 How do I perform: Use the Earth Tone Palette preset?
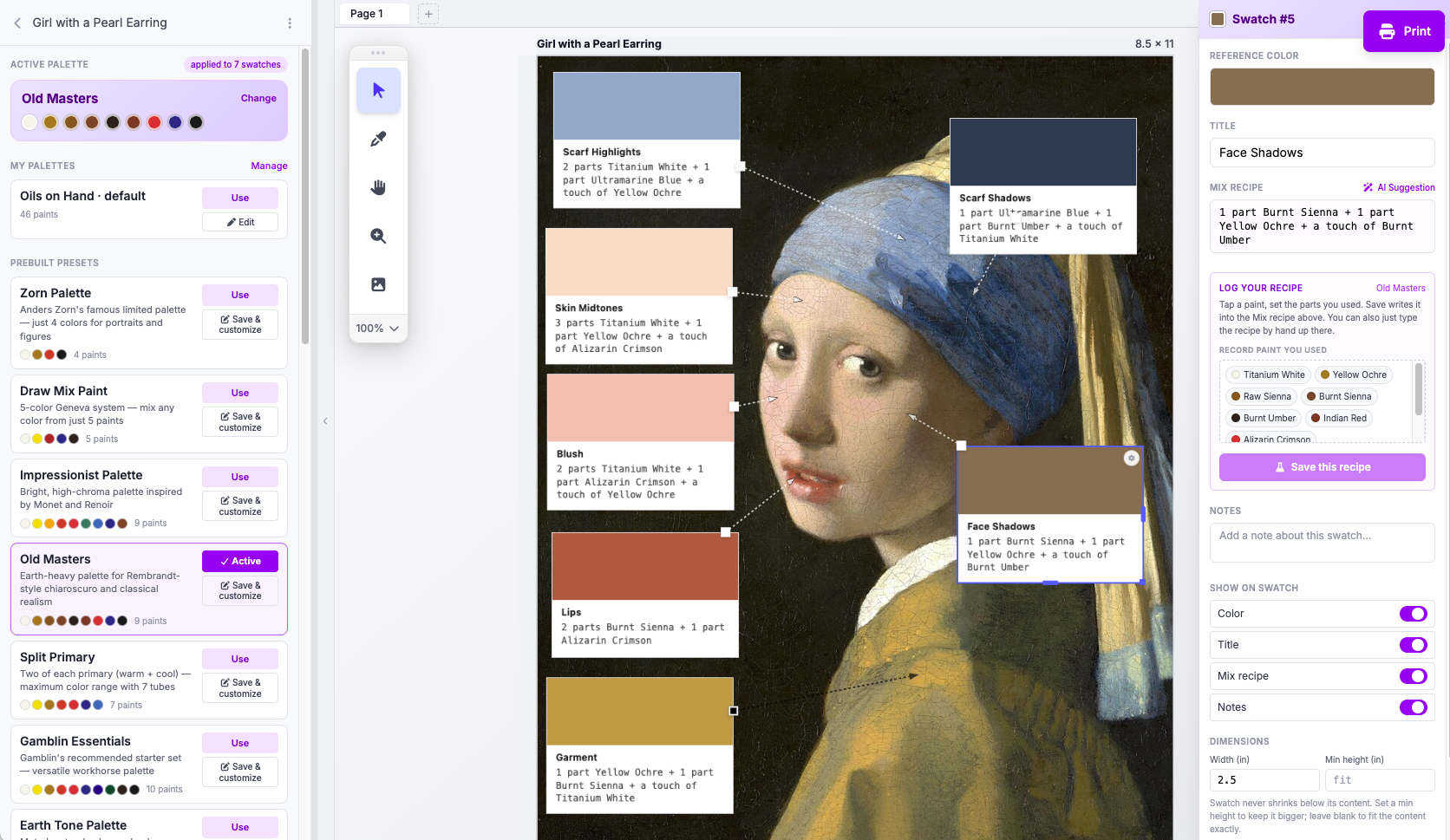coord(240,827)
